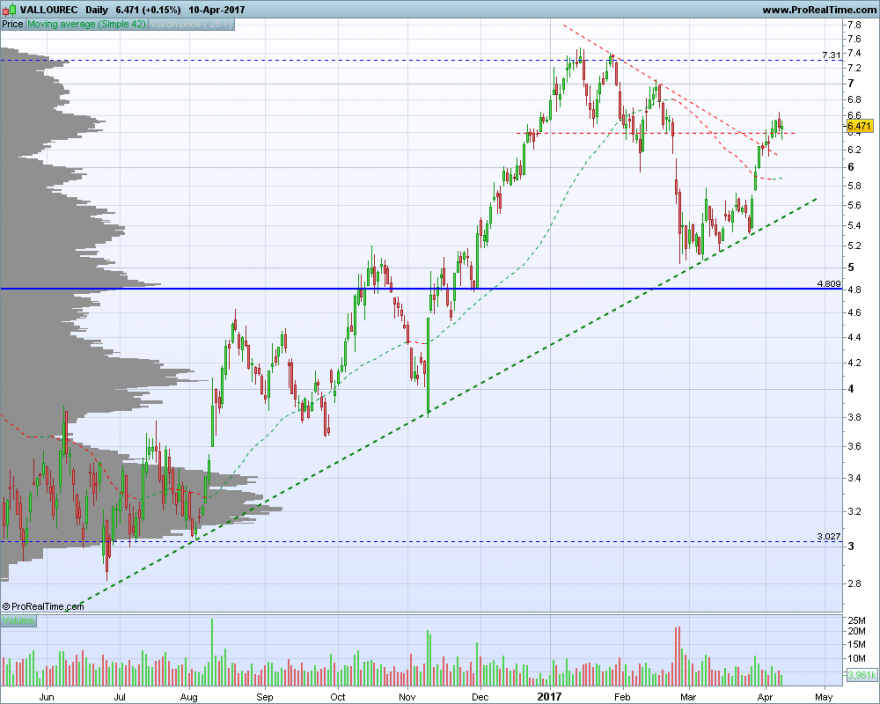Click the Feb label on time axis

[x=622, y=697]
